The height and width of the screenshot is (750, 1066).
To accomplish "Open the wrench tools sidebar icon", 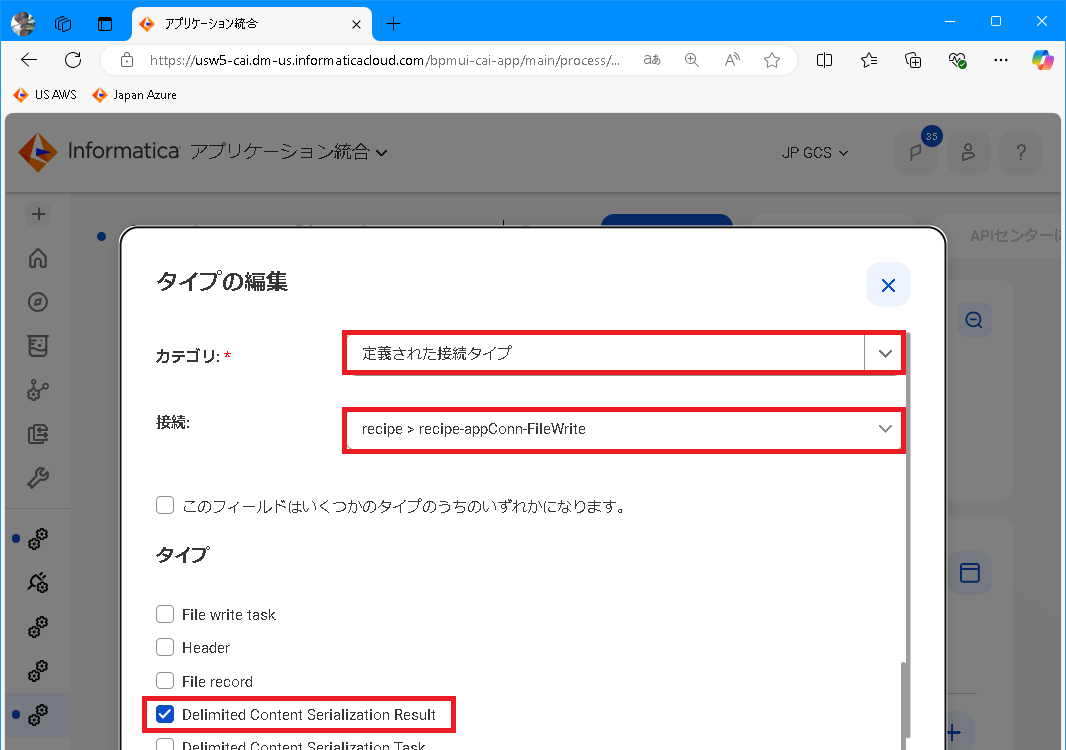I will pos(38,478).
